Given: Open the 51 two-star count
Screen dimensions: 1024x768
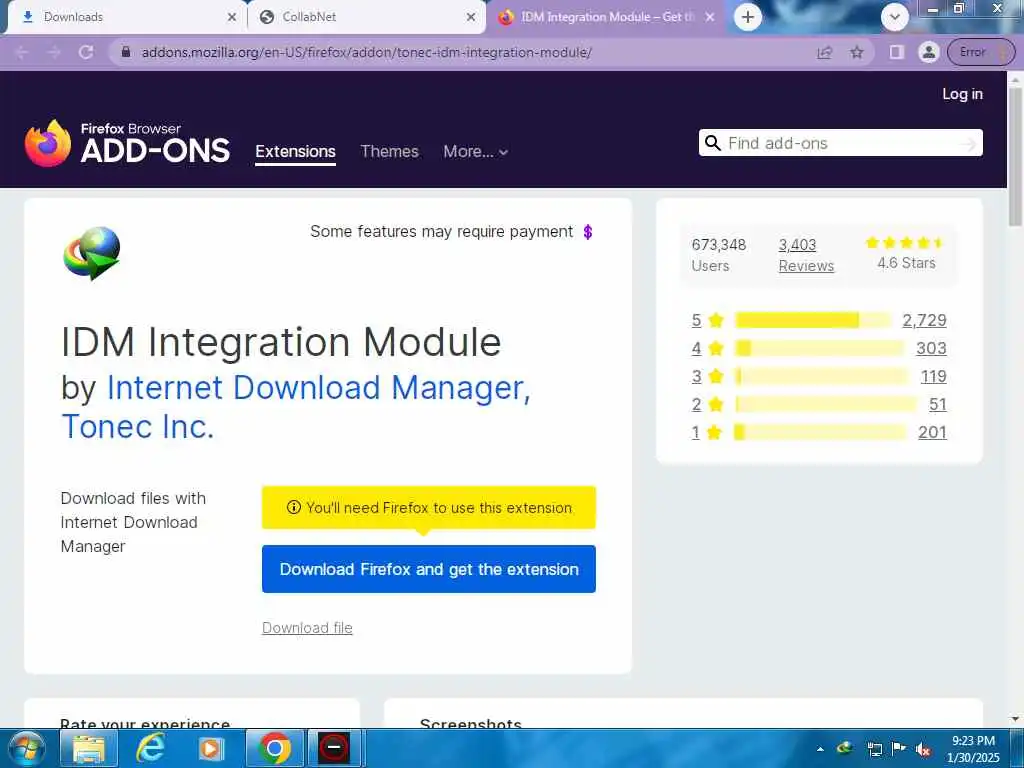Looking at the screenshot, I should click(x=938, y=404).
